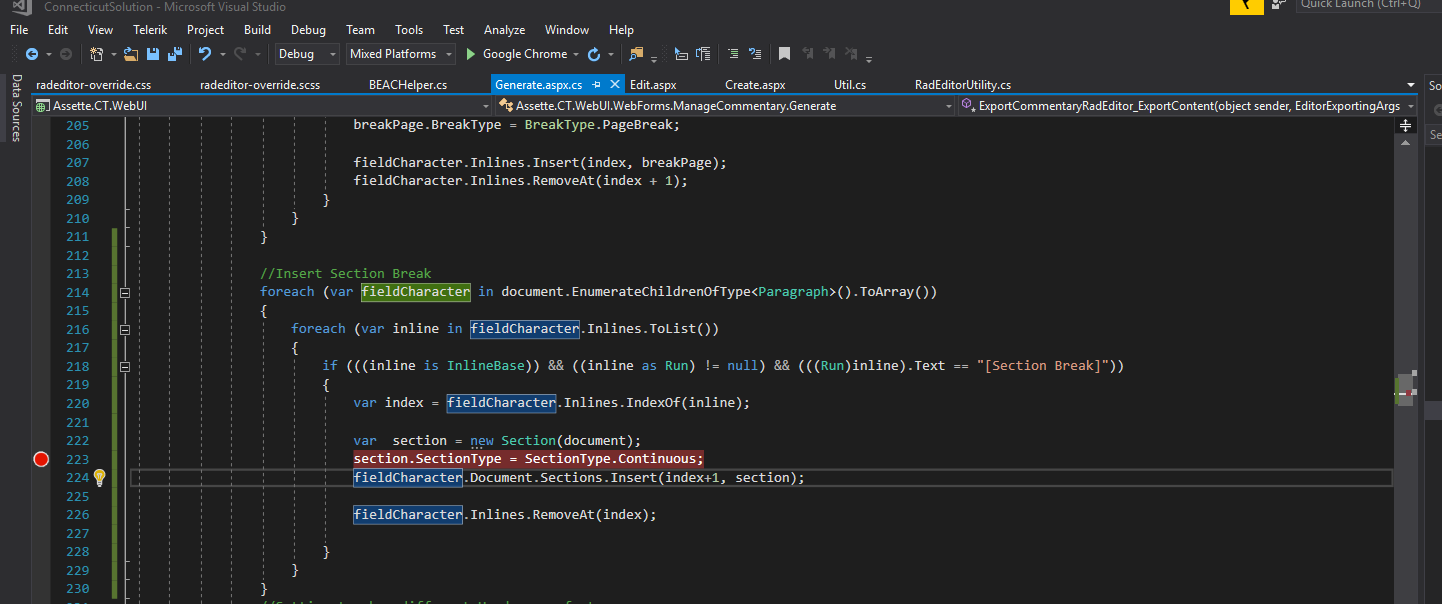The height and width of the screenshot is (604, 1442).
Task: Remove the red breakpoint on line 223
Action: click(41, 459)
